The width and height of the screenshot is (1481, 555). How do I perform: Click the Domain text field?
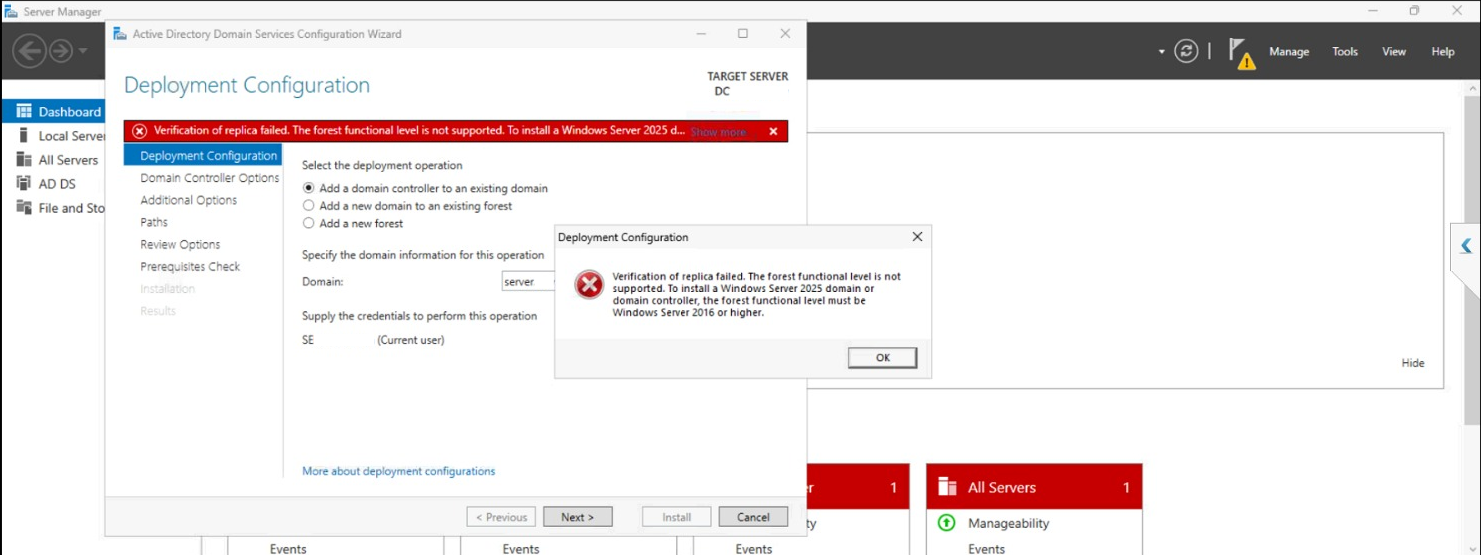pyautogui.click(x=529, y=282)
